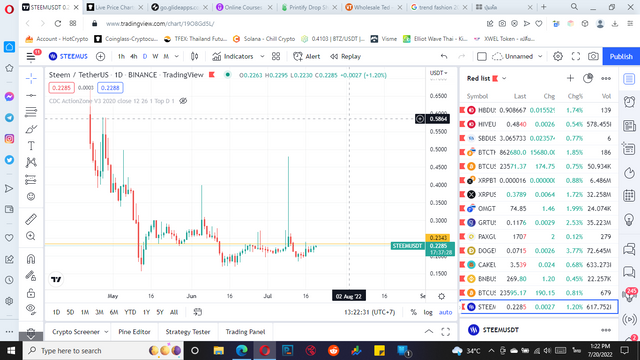Select the ruler measure tool
This screenshot has width=640, height=360.
click(31, 219)
